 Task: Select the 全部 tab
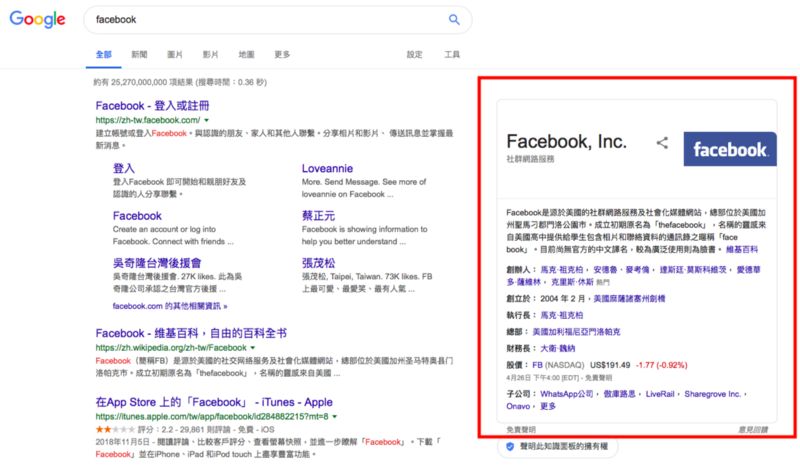104,55
